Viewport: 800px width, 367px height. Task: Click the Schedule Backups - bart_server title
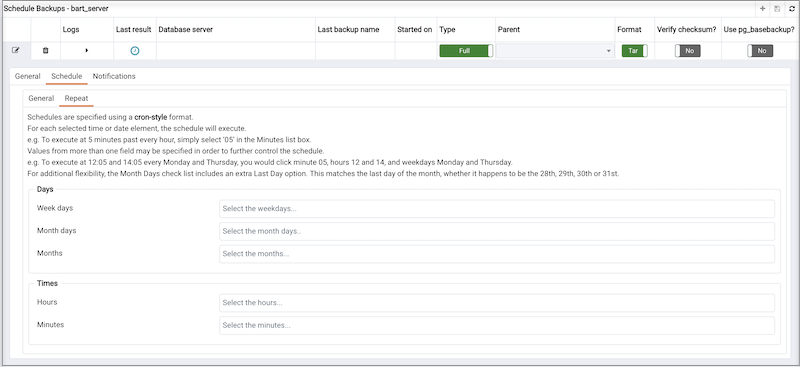point(56,9)
